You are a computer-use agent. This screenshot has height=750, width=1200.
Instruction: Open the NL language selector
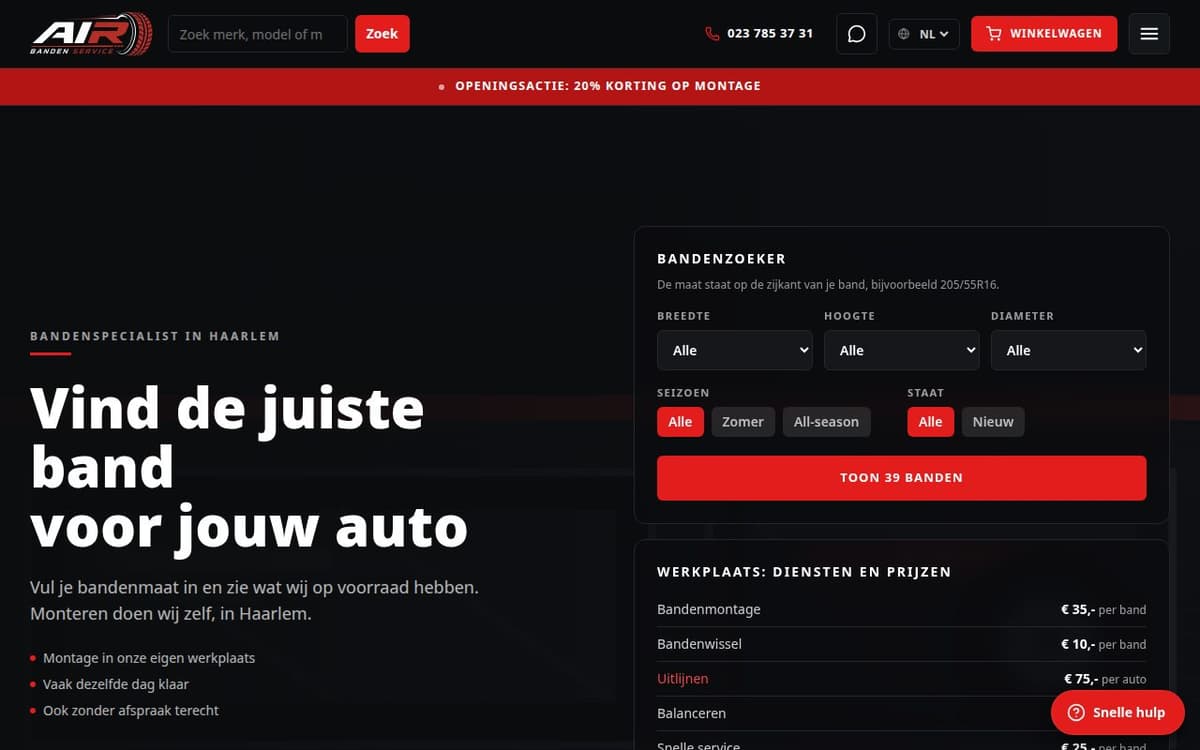924,33
